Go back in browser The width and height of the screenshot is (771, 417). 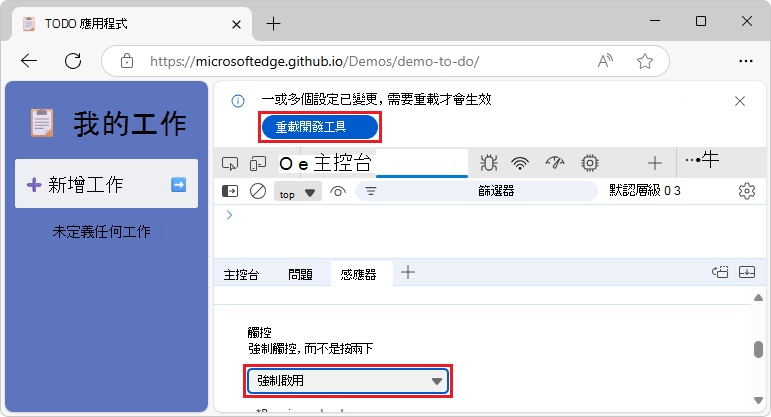29,61
